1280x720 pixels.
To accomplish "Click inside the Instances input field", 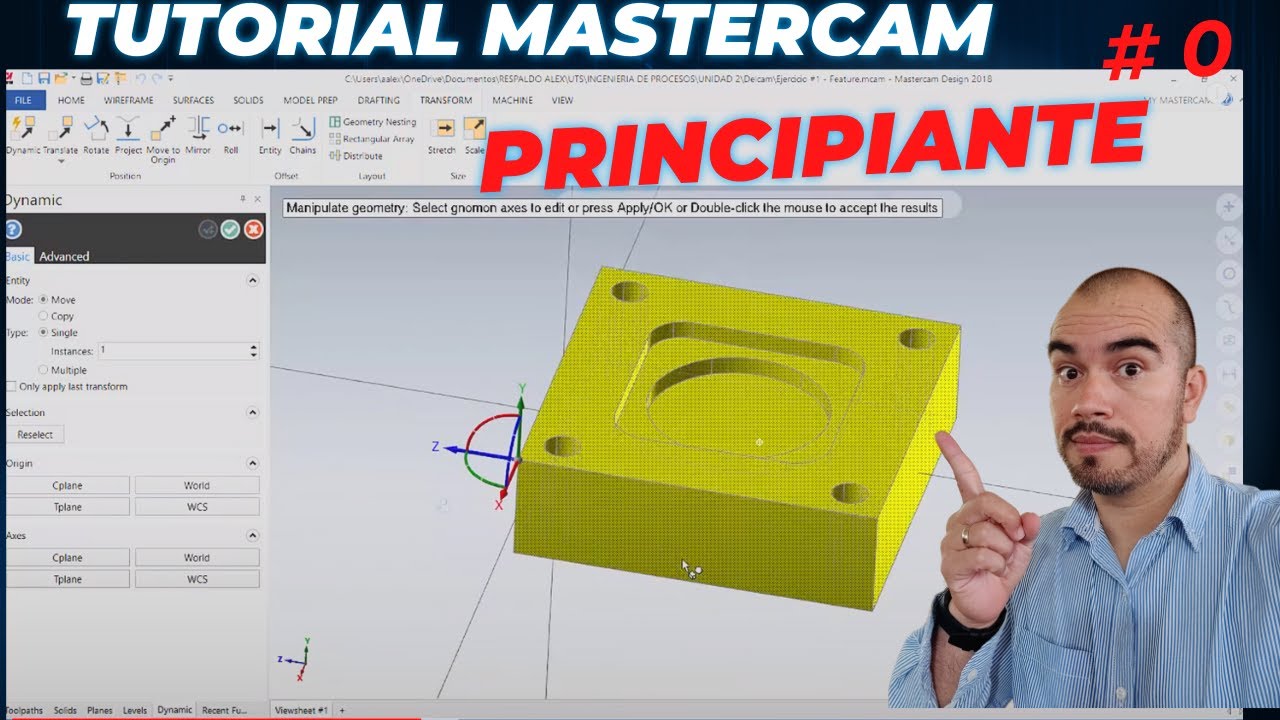I will pyautogui.click(x=172, y=351).
